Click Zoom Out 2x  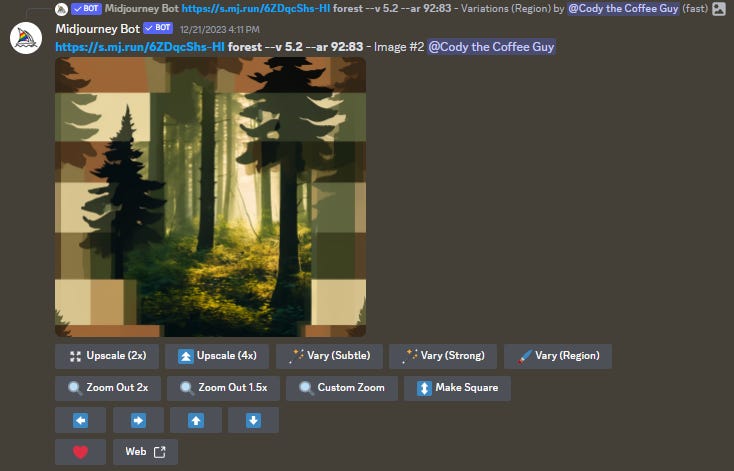(x=108, y=388)
